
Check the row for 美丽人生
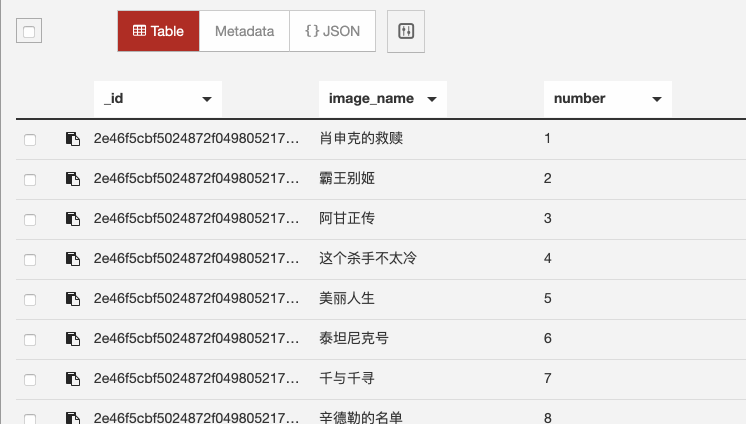tap(30, 300)
